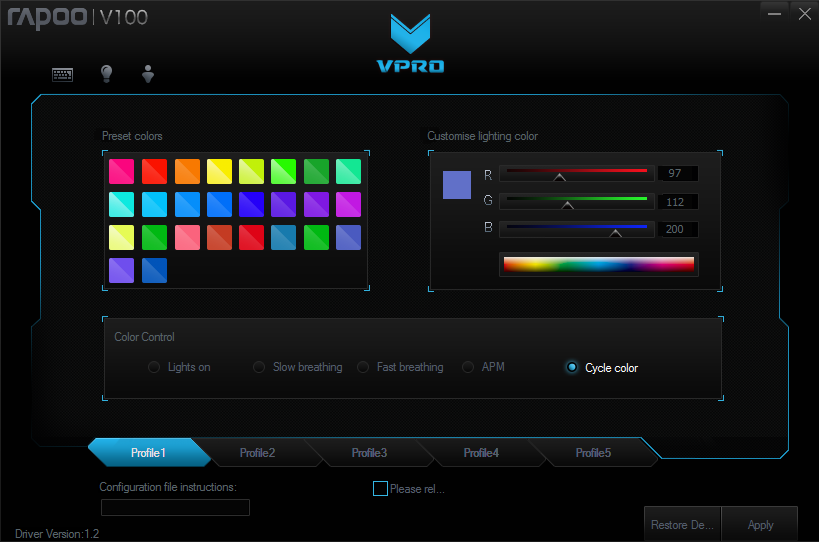Switch to Profile5 tab
This screenshot has width=819, height=542.
click(x=593, y=453)
